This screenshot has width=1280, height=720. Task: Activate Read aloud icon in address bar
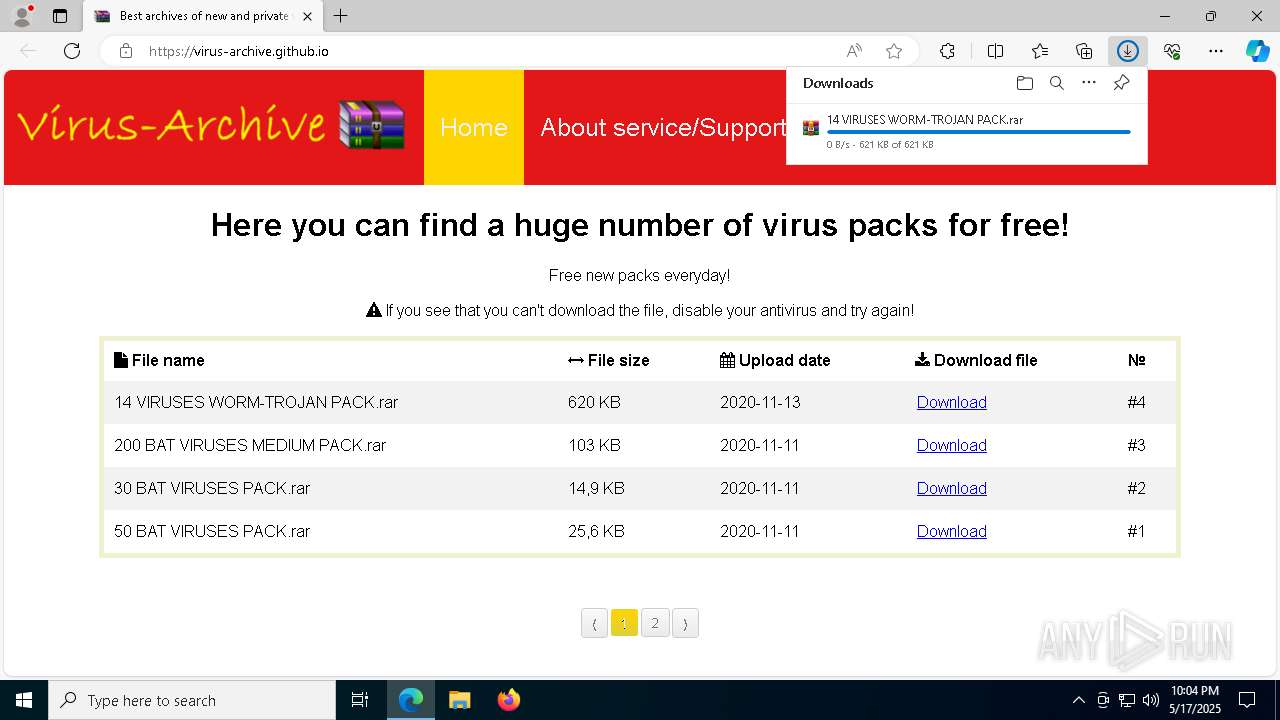pos(854,51)
